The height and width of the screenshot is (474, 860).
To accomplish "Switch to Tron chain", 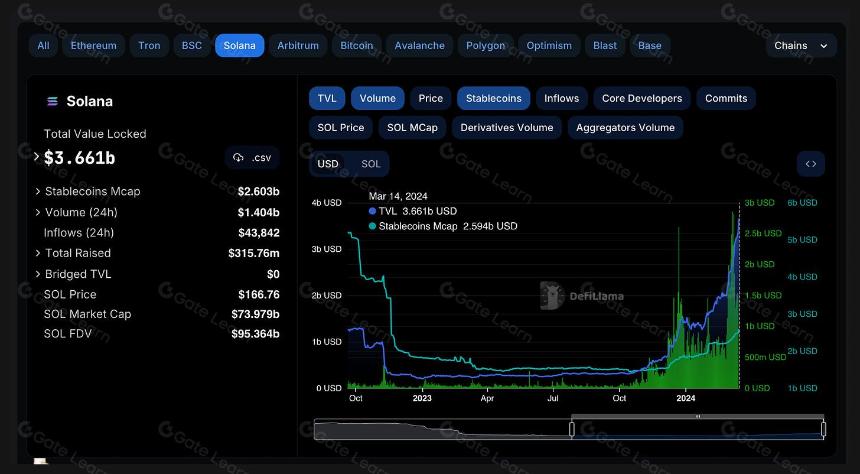I will [x=149, y=46].
